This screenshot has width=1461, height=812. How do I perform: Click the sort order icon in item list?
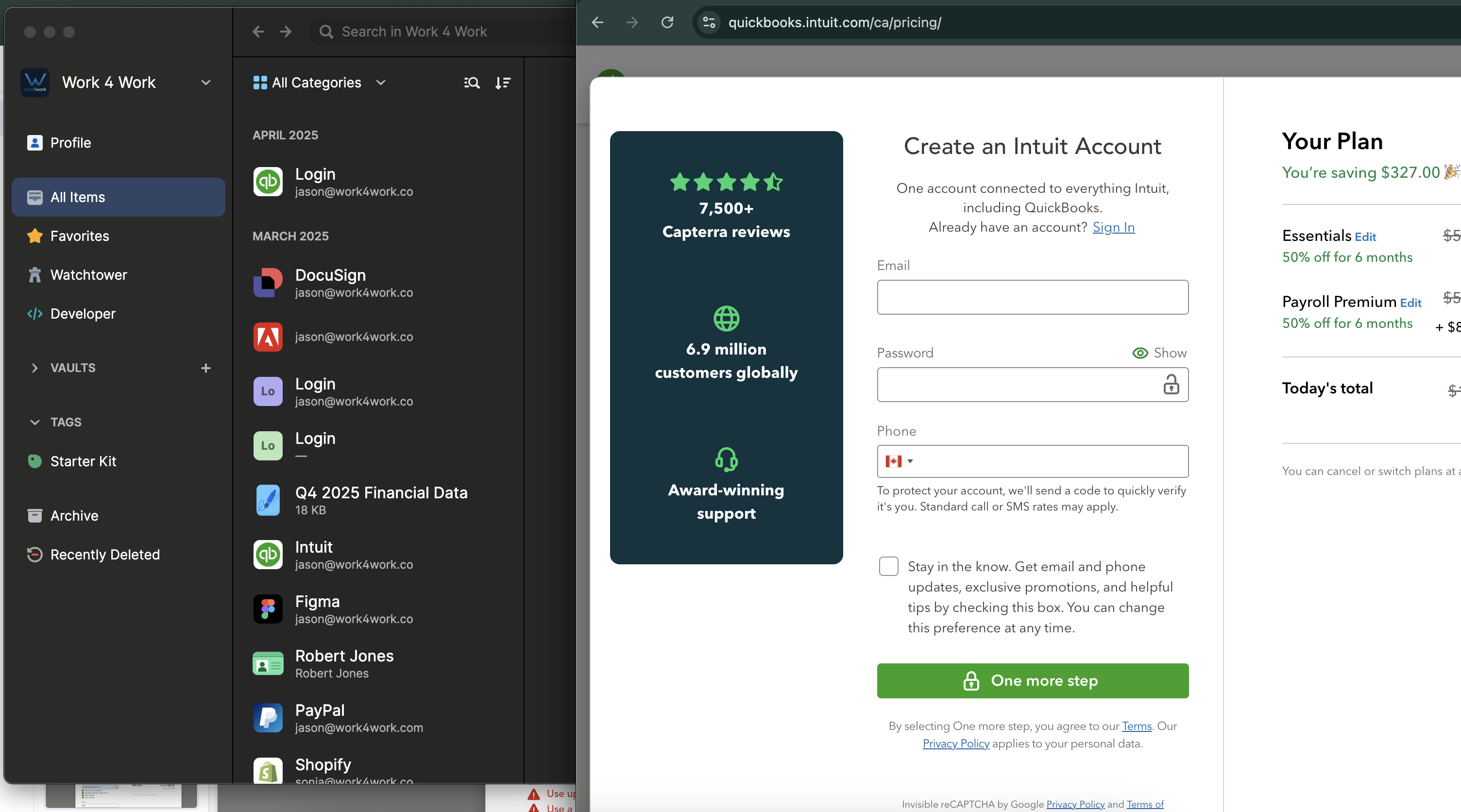click(x=503, y=83)
